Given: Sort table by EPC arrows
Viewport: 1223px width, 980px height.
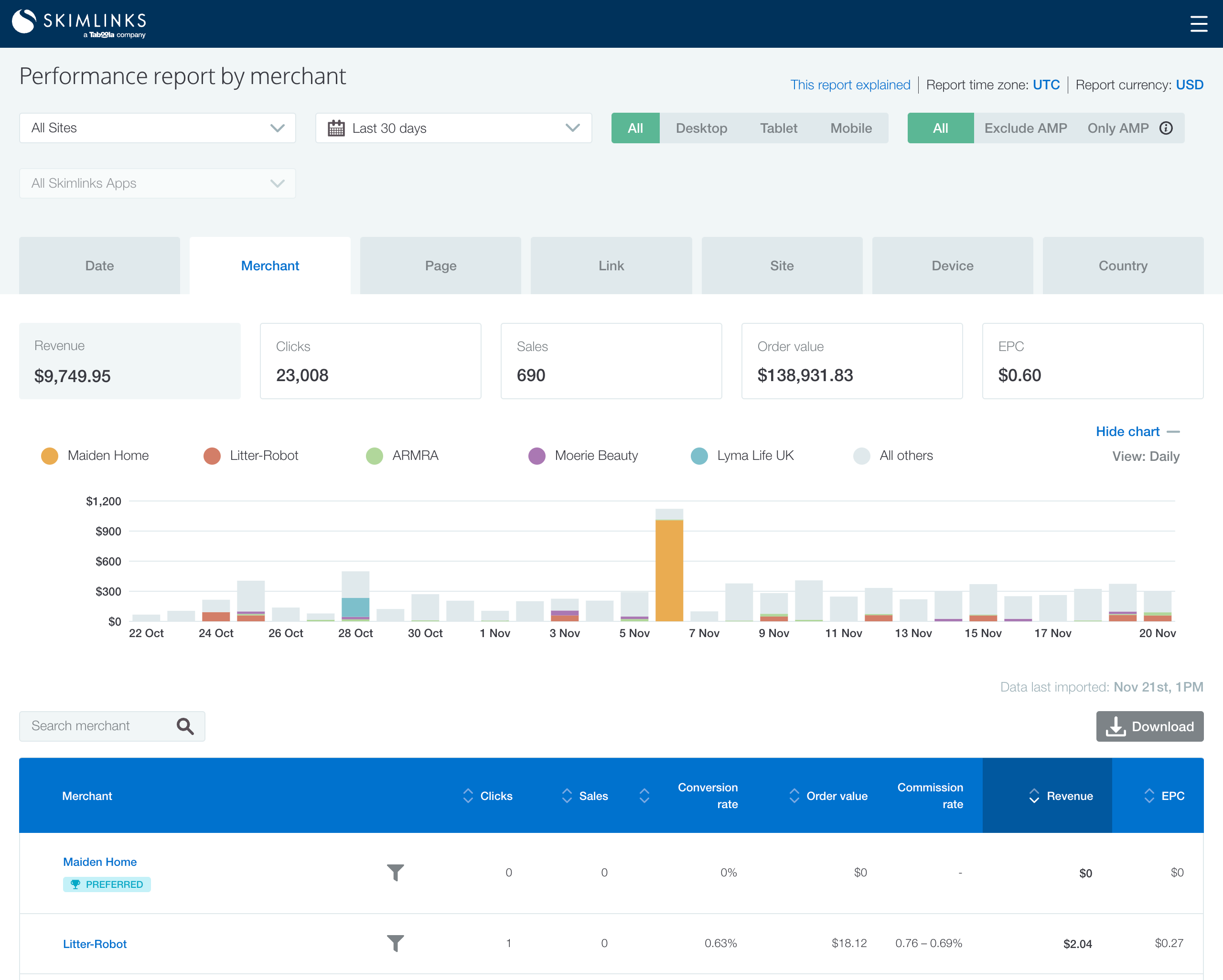Looking at the screenshot, I should click(x=1148, y=796).
